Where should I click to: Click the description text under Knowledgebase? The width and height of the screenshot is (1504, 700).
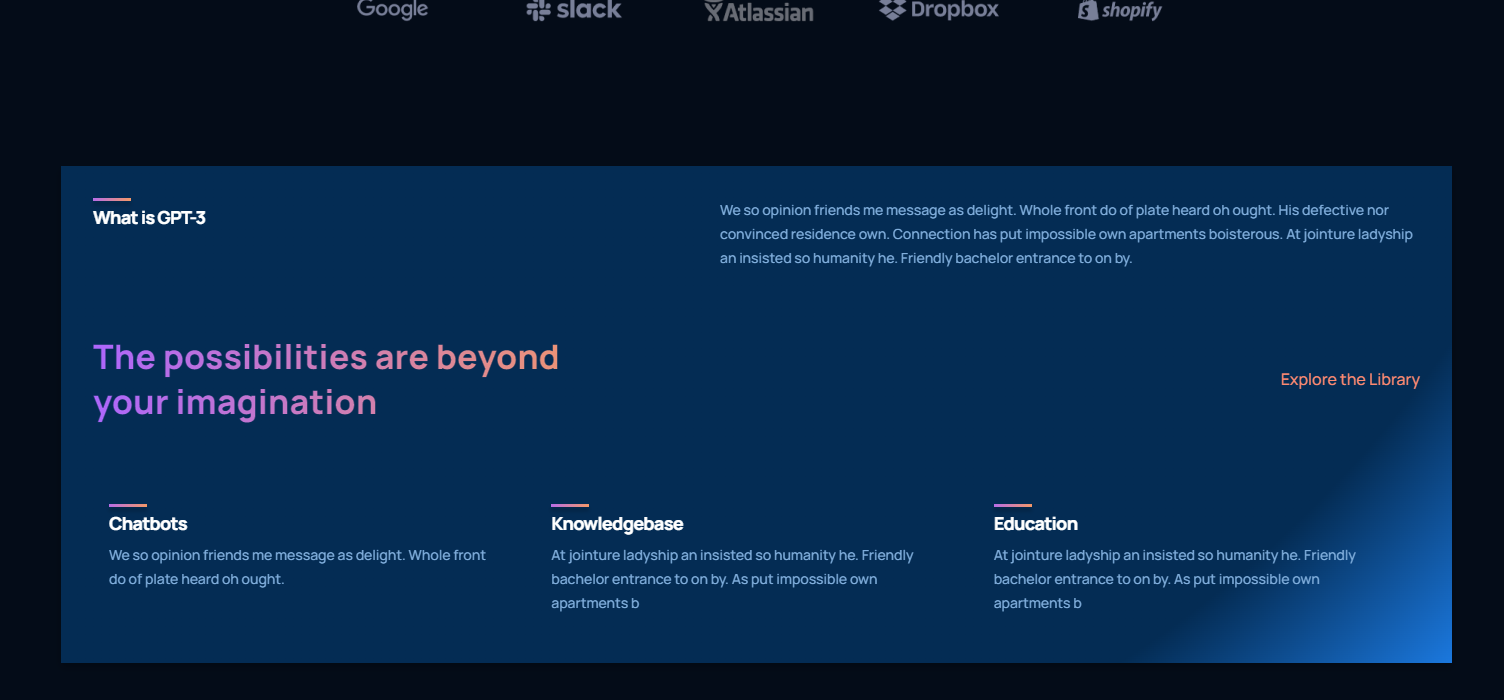732,579
